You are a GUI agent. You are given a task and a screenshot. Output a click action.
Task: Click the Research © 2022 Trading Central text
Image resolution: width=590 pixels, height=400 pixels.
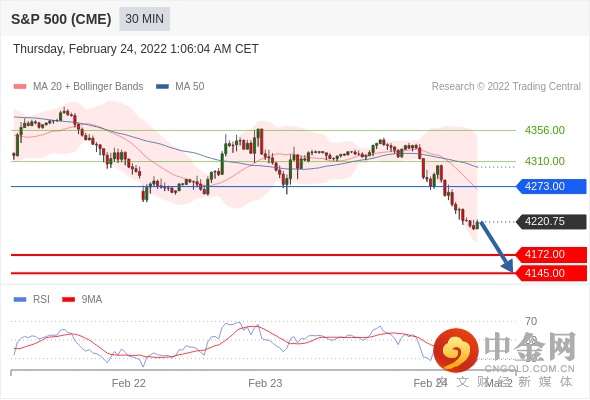pyautogui.click(x=506, y=87)
